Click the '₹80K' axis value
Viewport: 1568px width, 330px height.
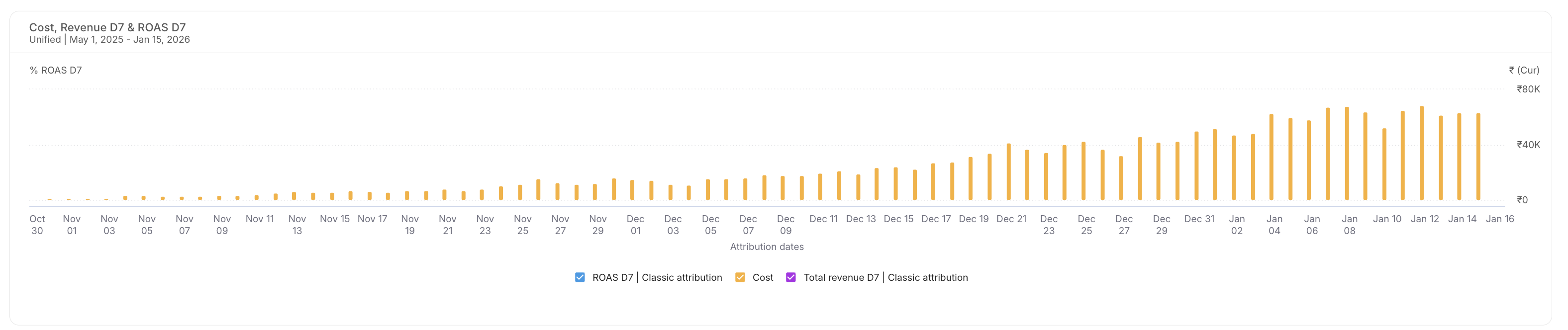pyautogui.click(x=1528, y=89)
